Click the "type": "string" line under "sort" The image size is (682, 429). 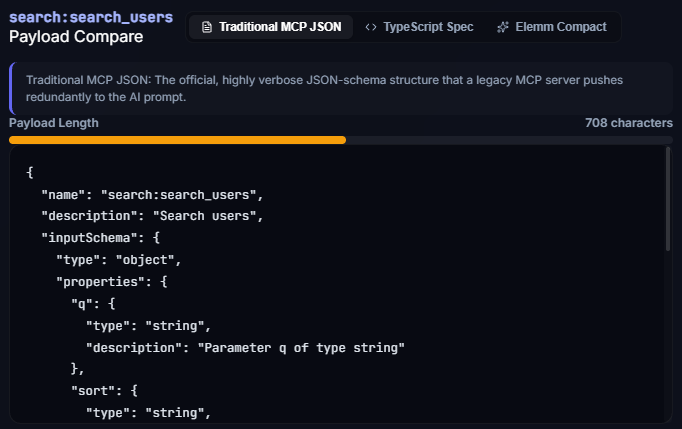point(148,412)
